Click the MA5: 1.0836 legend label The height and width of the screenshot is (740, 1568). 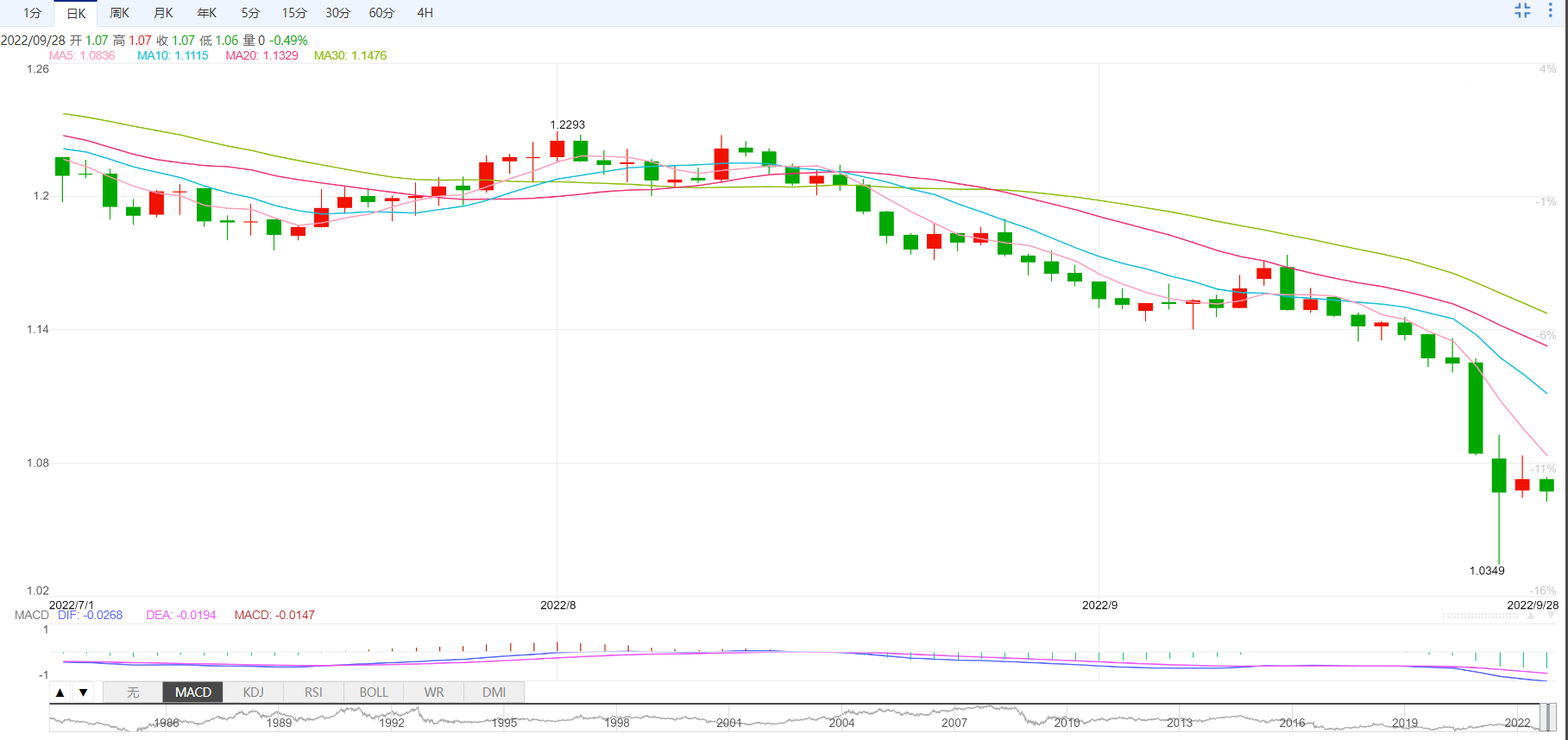[x=82, y=55]
